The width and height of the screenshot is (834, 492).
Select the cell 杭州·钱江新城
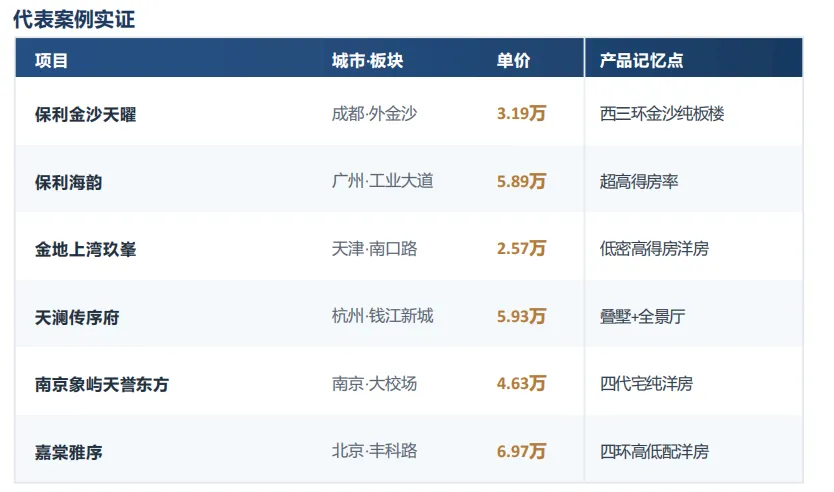coord(382,316)
